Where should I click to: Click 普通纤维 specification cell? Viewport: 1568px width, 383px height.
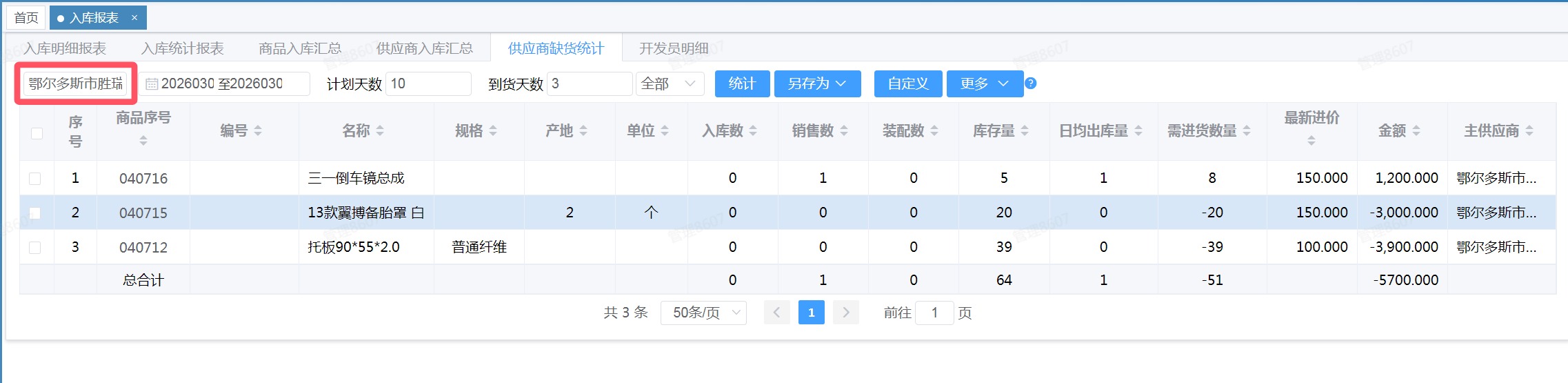tap(479, 247)
